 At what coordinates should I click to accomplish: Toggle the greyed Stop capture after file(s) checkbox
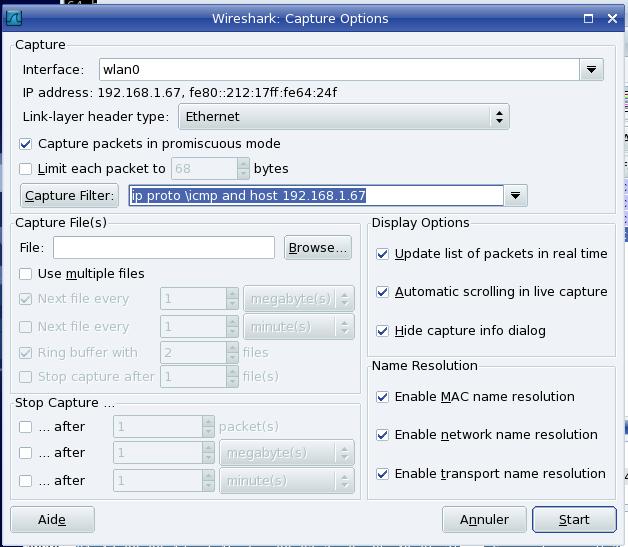(x=26, y=377)
